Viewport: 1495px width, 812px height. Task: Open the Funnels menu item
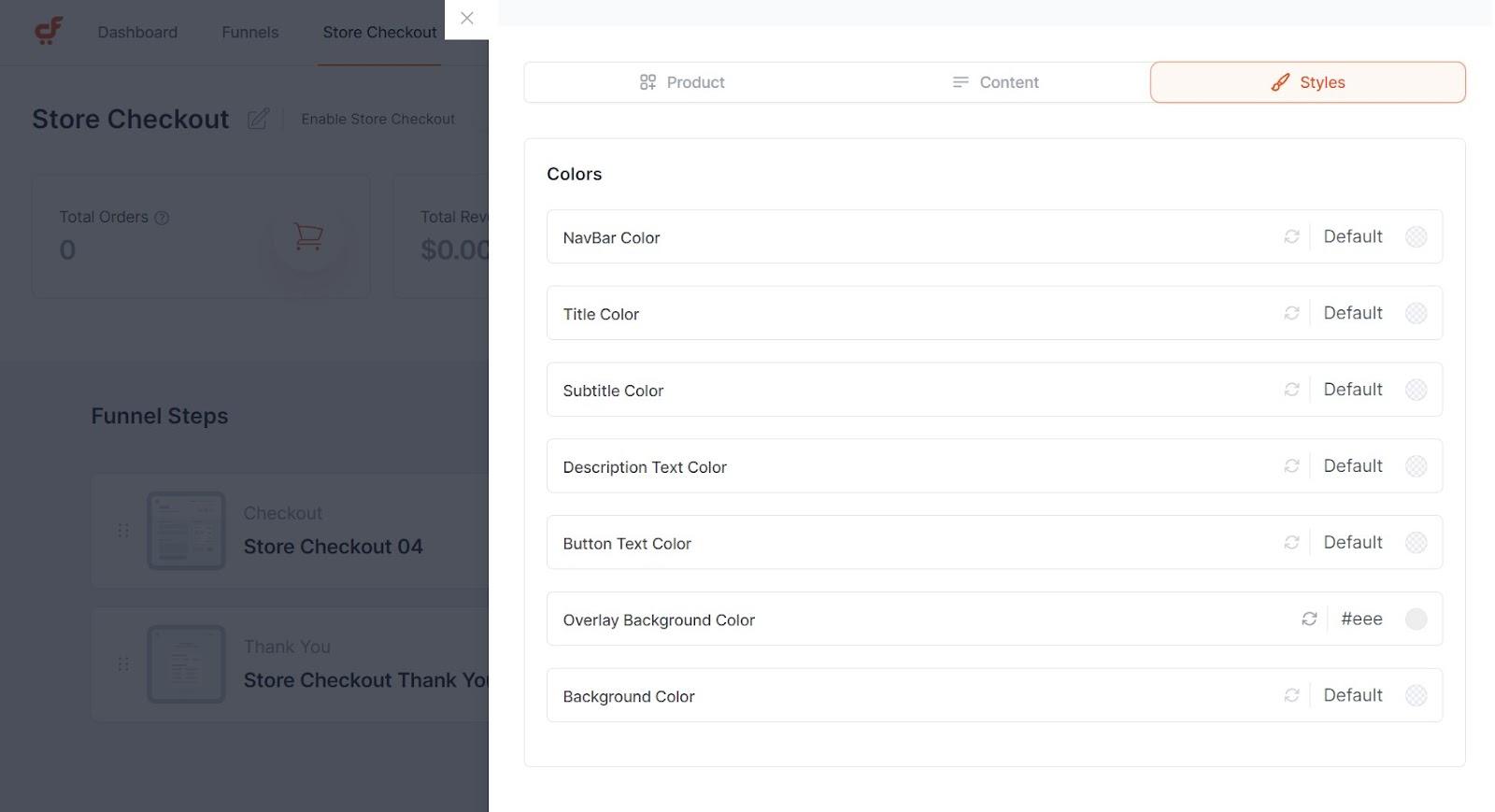[x=249, y=32]
